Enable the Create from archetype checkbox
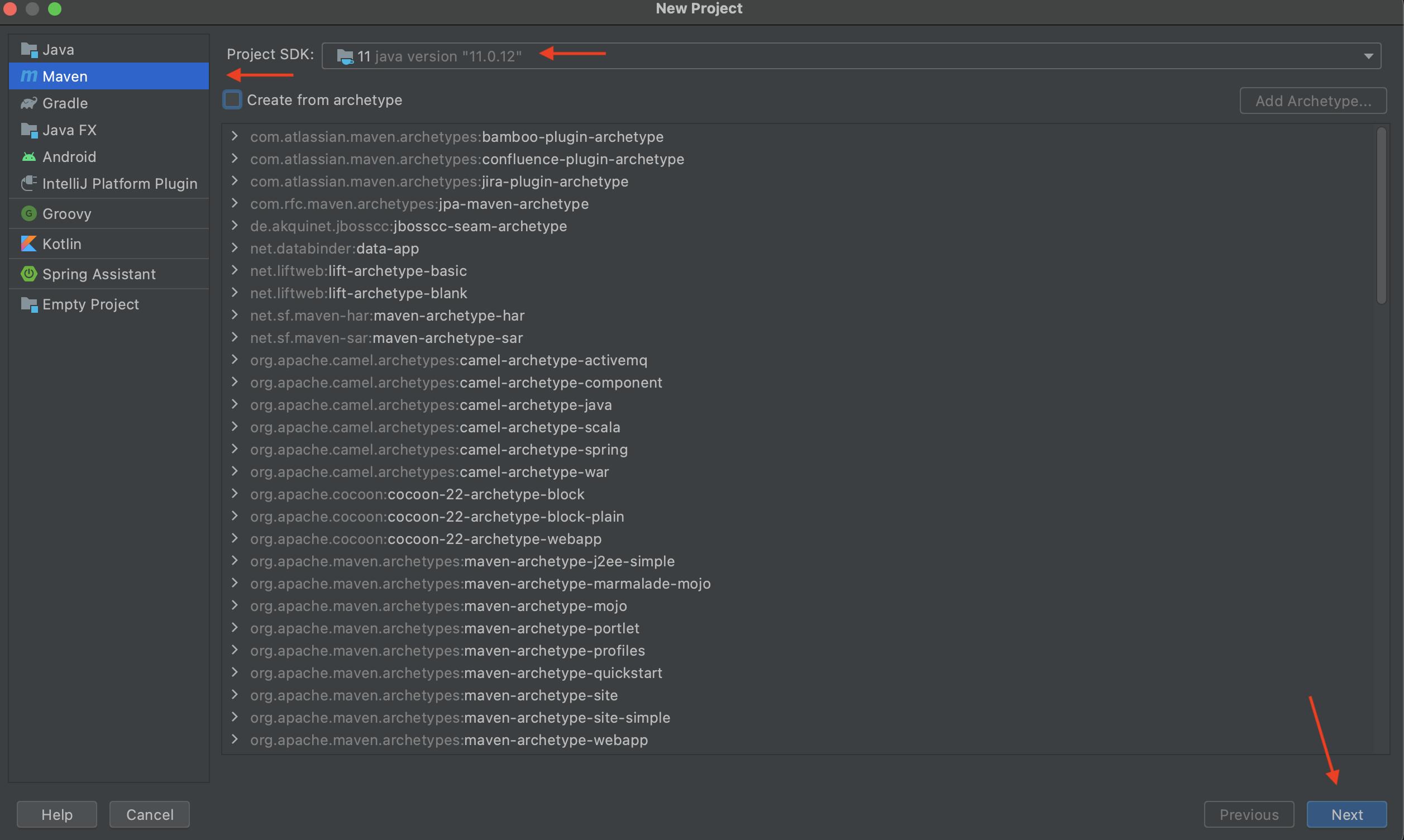This screenshot has width=1404, height=840. point(232,99)
